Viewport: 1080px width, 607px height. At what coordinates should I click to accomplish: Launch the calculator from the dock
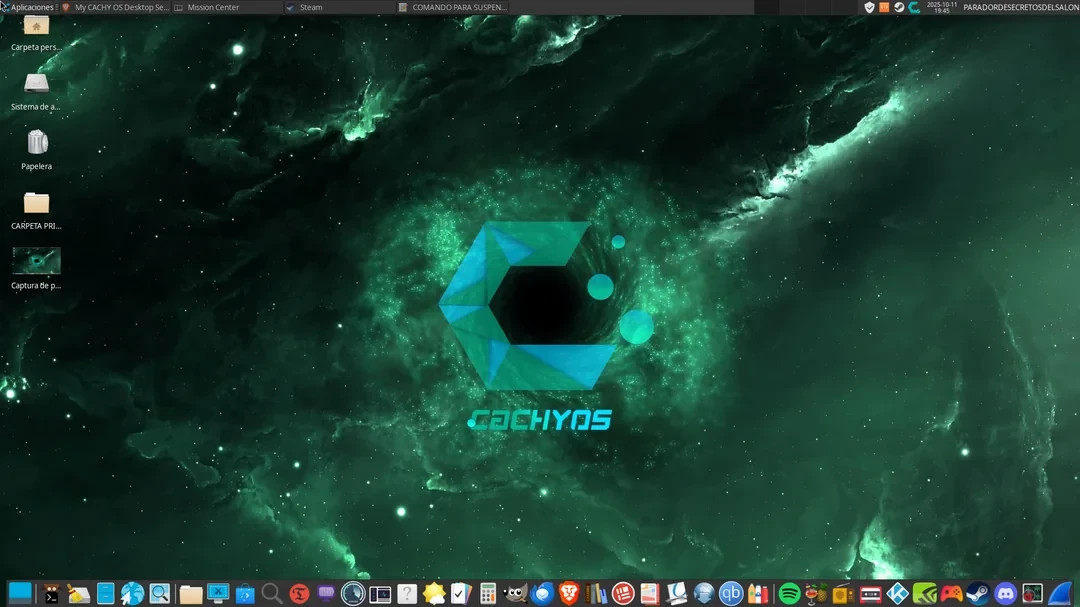488,593
